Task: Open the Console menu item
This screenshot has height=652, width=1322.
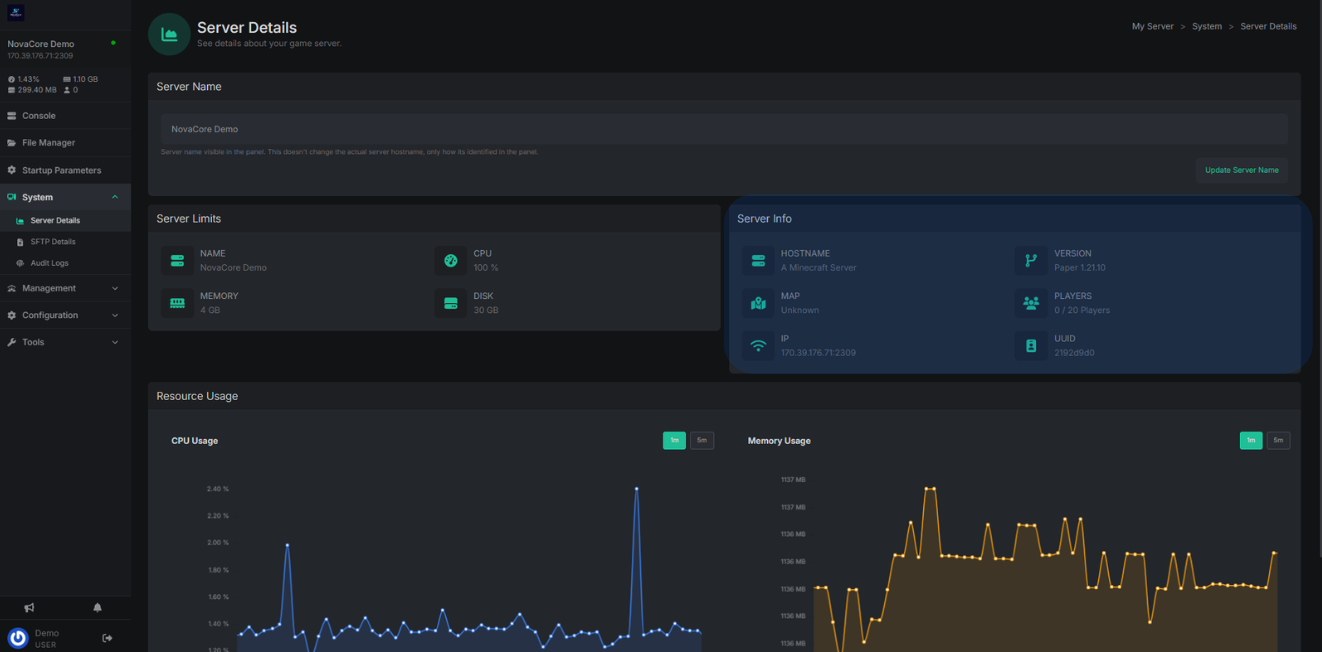Action: click(x=39, y=116)
